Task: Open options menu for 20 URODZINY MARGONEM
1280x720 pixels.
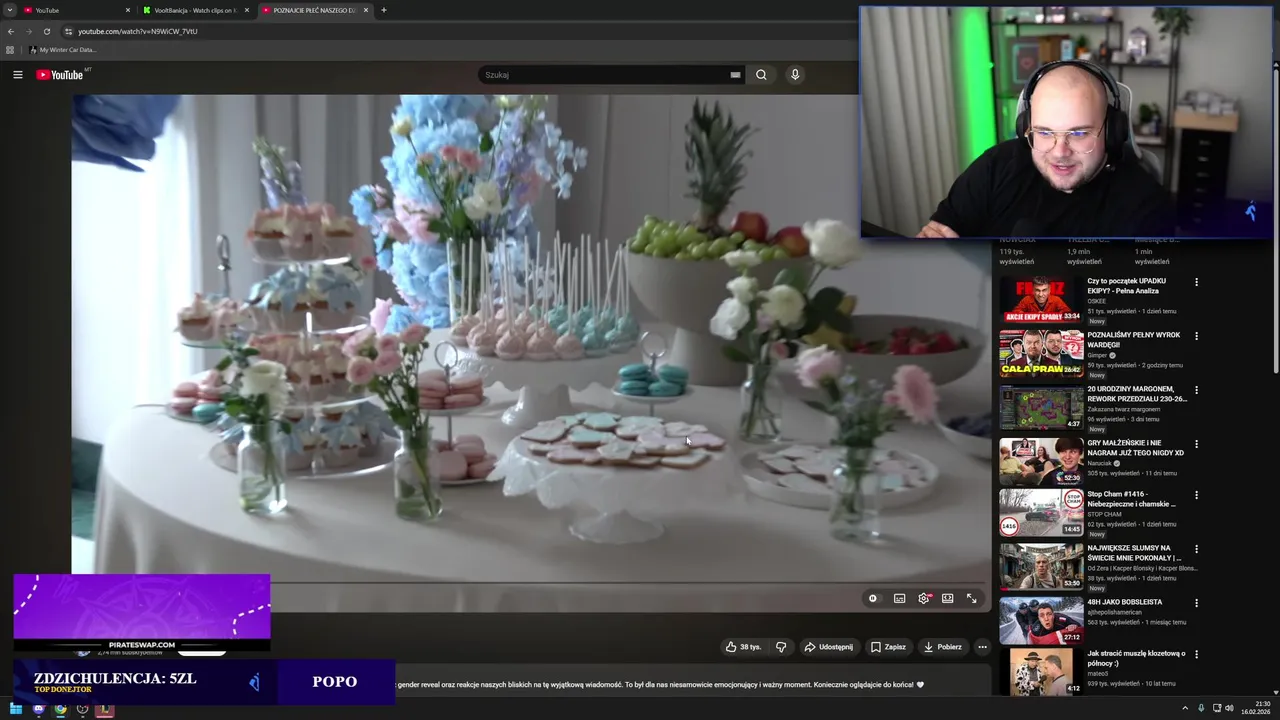Action: point(1196,390)
